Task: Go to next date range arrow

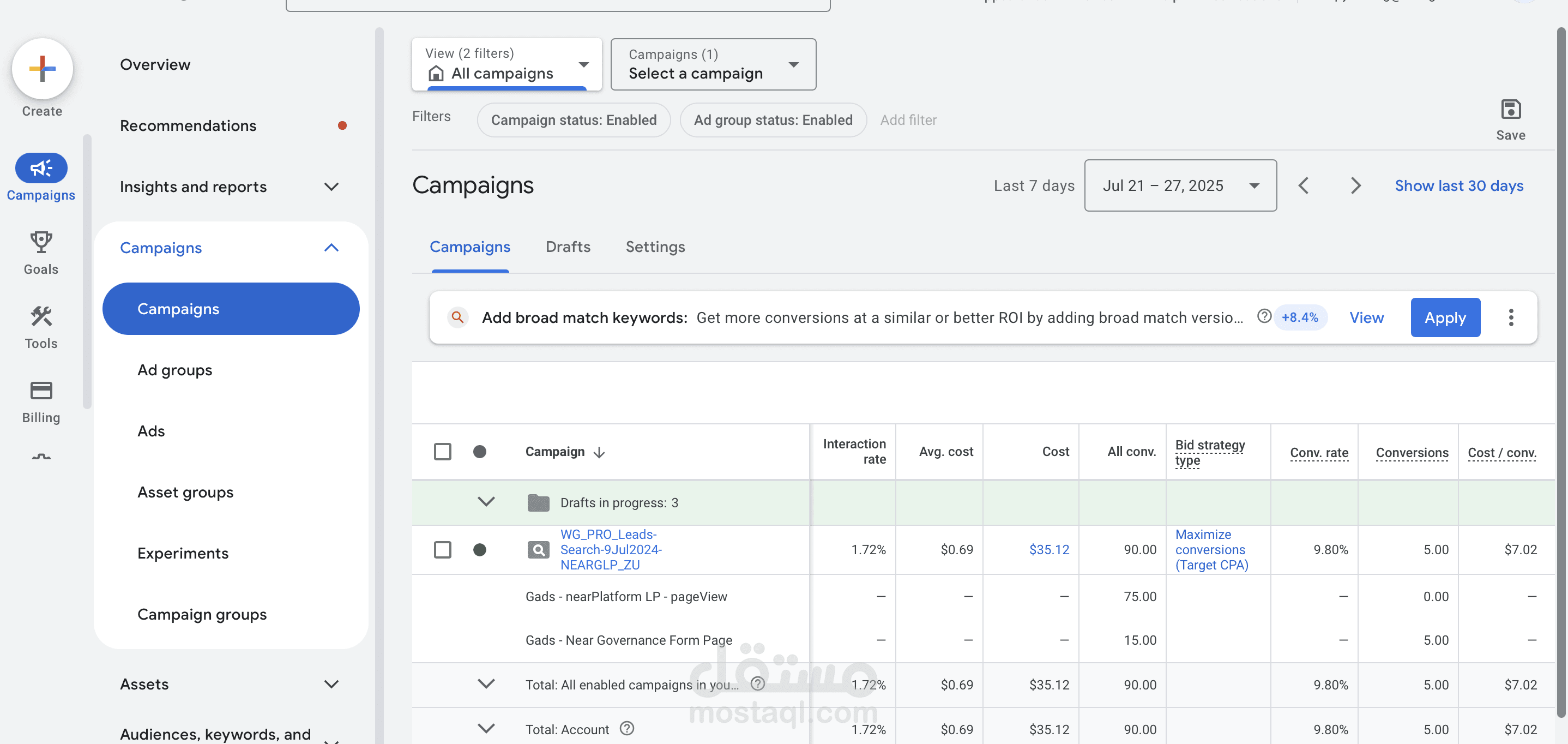Action: [x=1355, y=185]
